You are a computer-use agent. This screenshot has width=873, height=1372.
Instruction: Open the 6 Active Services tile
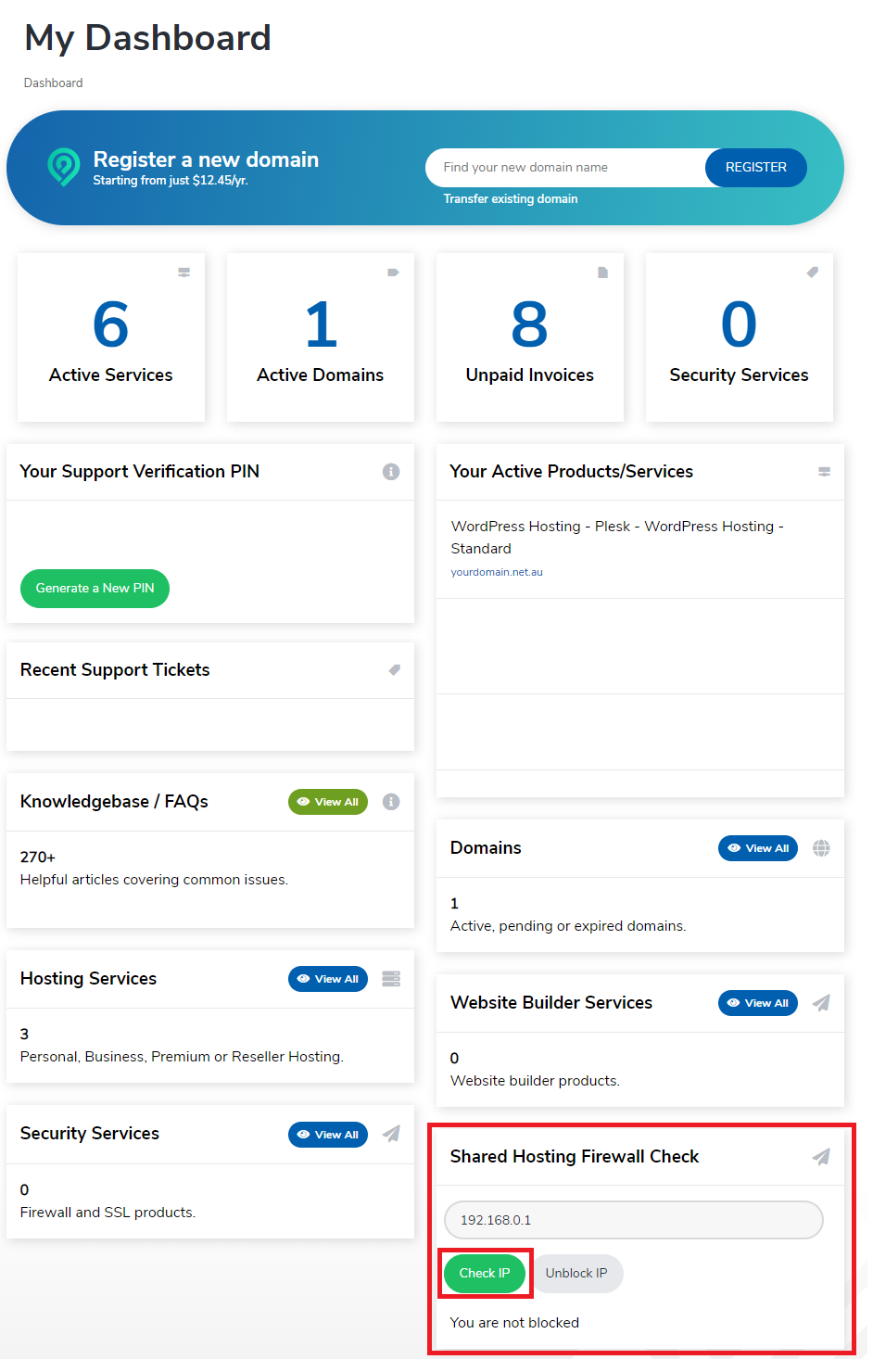click(x=111, y=337)
